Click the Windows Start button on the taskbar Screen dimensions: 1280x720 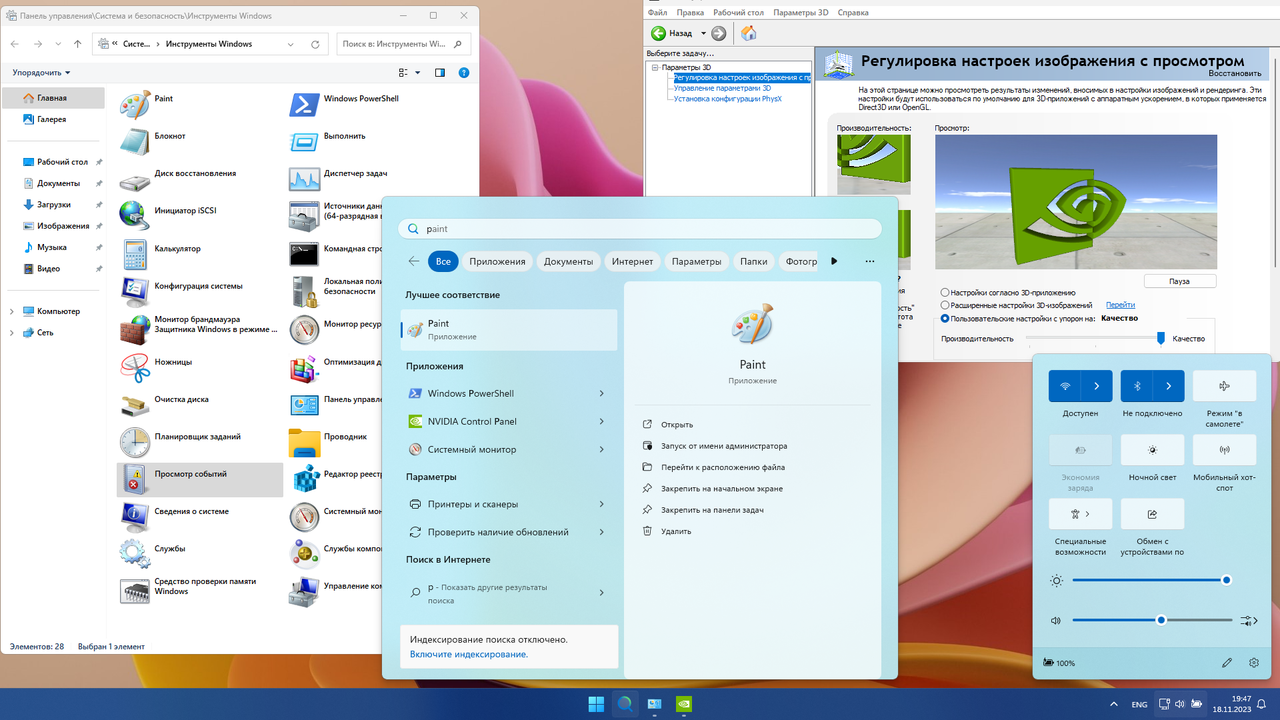[x=596, y=704]
